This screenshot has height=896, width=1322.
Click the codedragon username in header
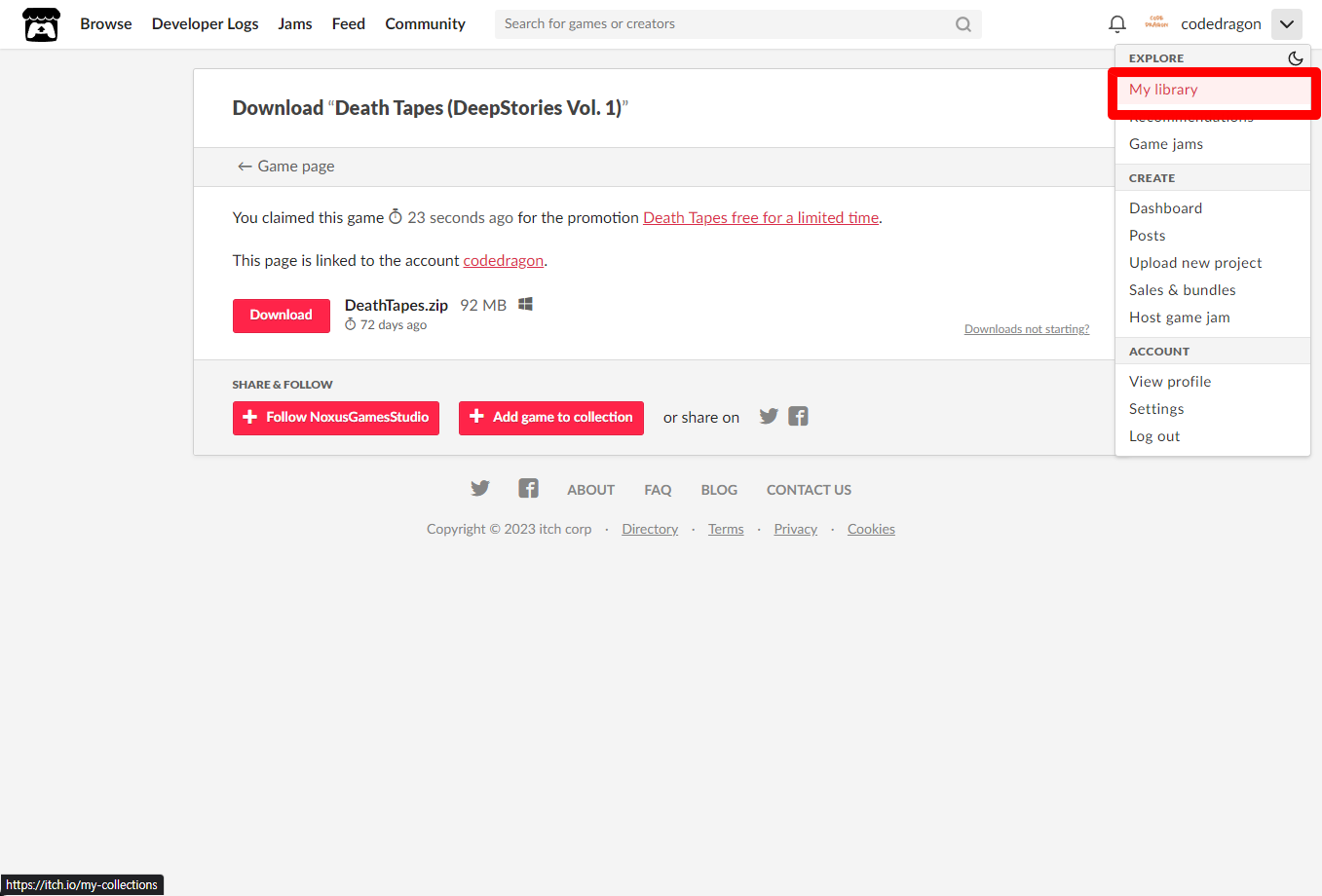click(x=1221, y=24)
